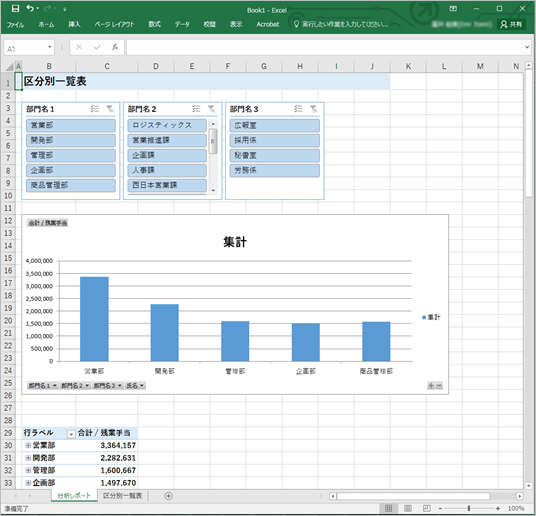Expand the 営業部 row in the pivot table
This screenshot has width=536, height=516.
pyautogui.click(x=28, y=446)
